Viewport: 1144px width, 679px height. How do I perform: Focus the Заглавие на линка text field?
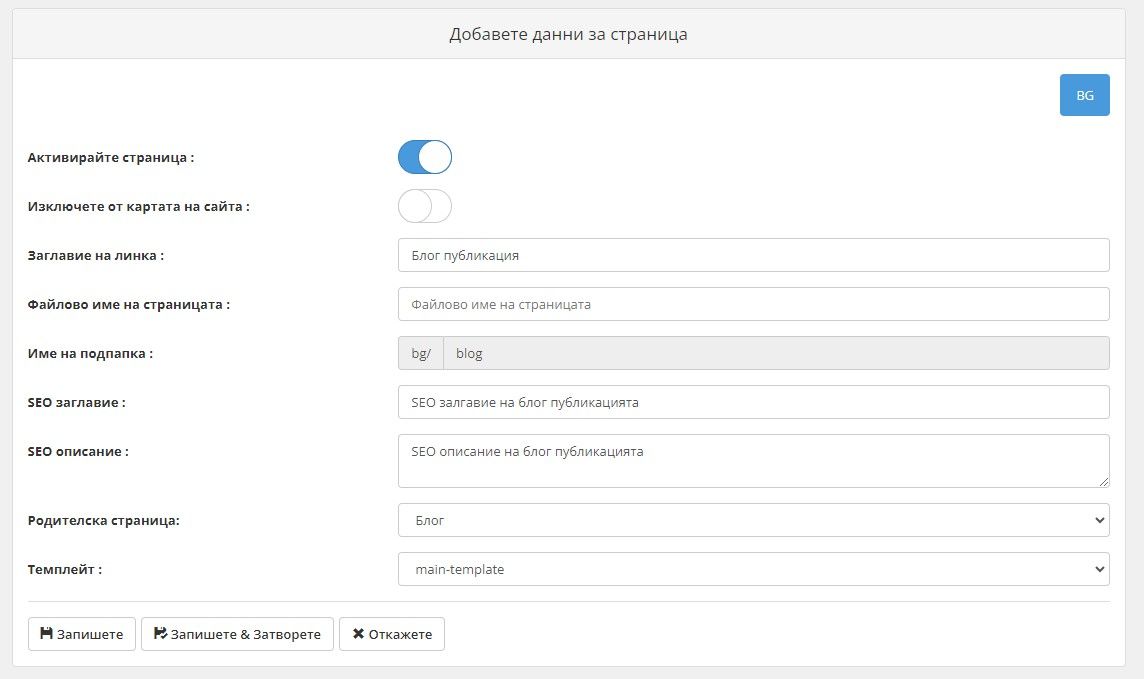pos(753,255)
